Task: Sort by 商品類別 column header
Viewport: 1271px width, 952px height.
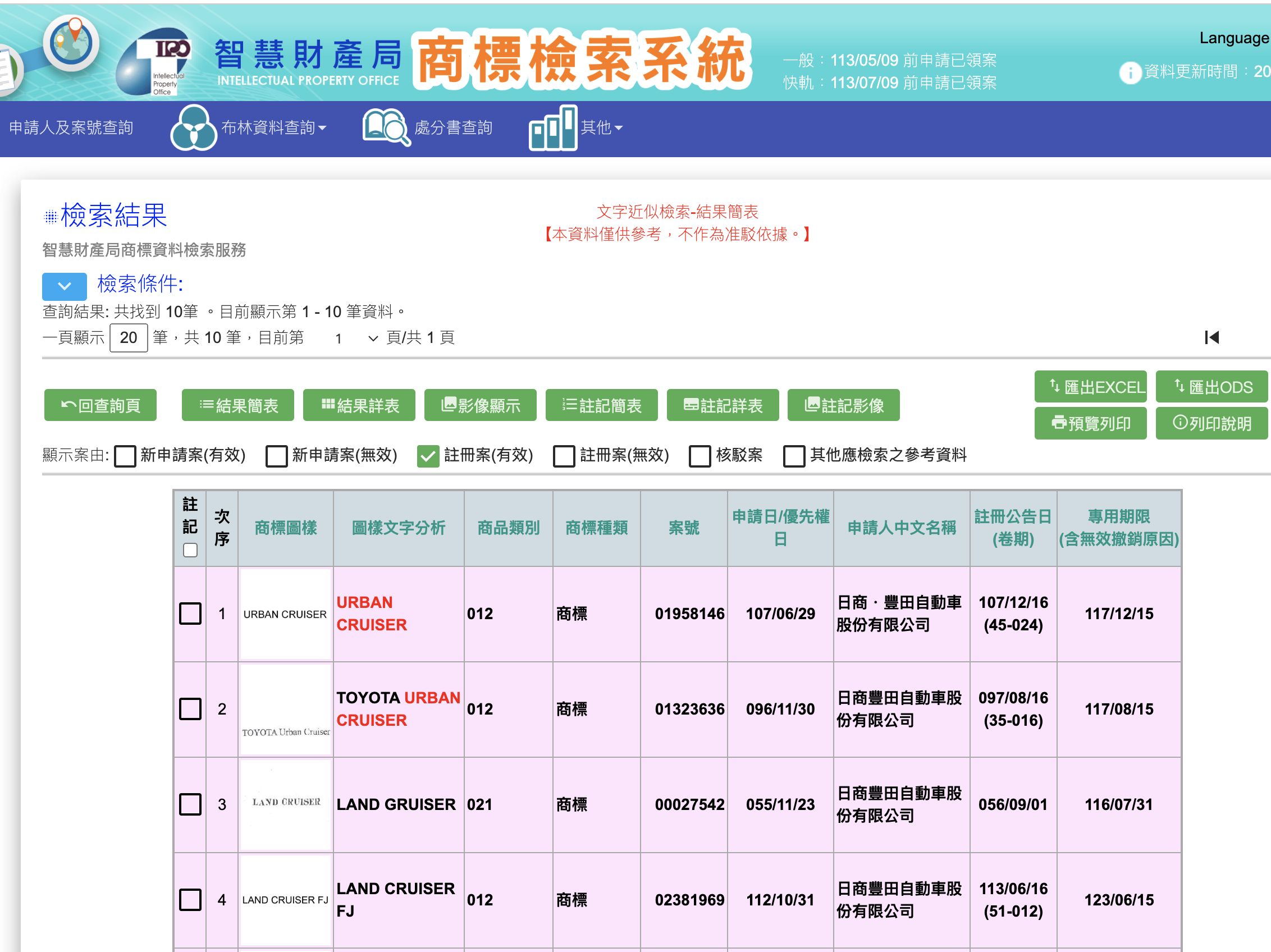Action: (x=509, y=528)
